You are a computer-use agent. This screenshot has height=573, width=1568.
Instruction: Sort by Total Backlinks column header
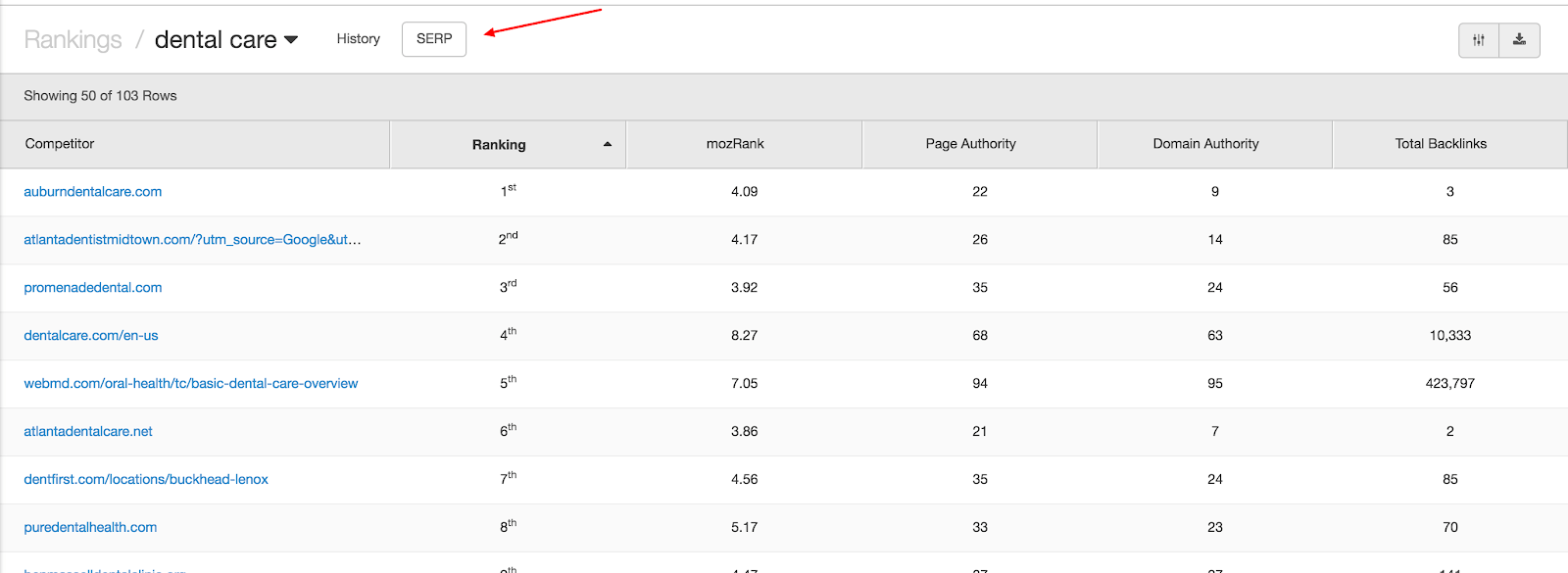tap(1441, 144)
